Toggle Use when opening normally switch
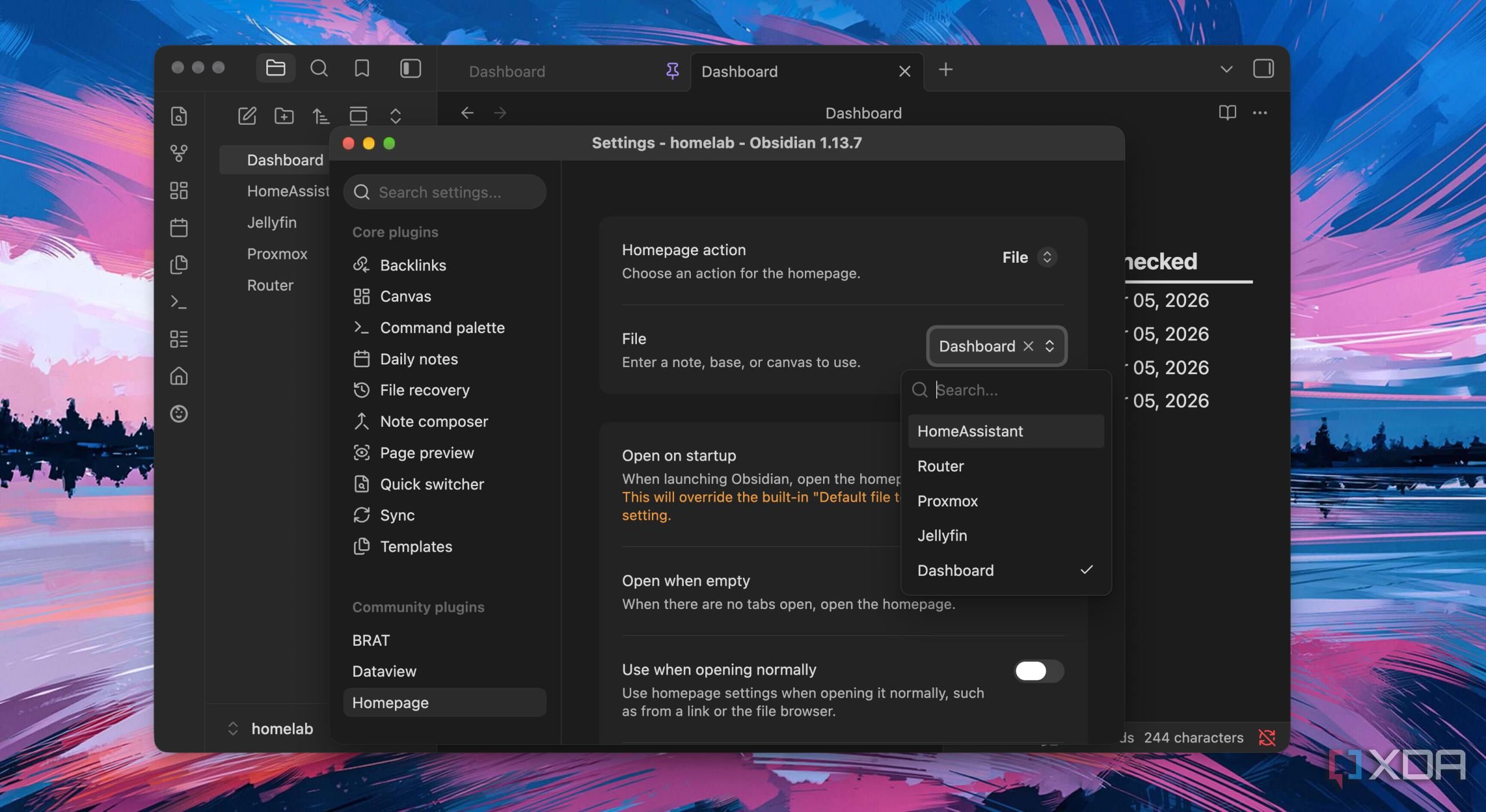Image resolution: width=1486 pixels, height=812 pixels. (x=1038, y=671)
